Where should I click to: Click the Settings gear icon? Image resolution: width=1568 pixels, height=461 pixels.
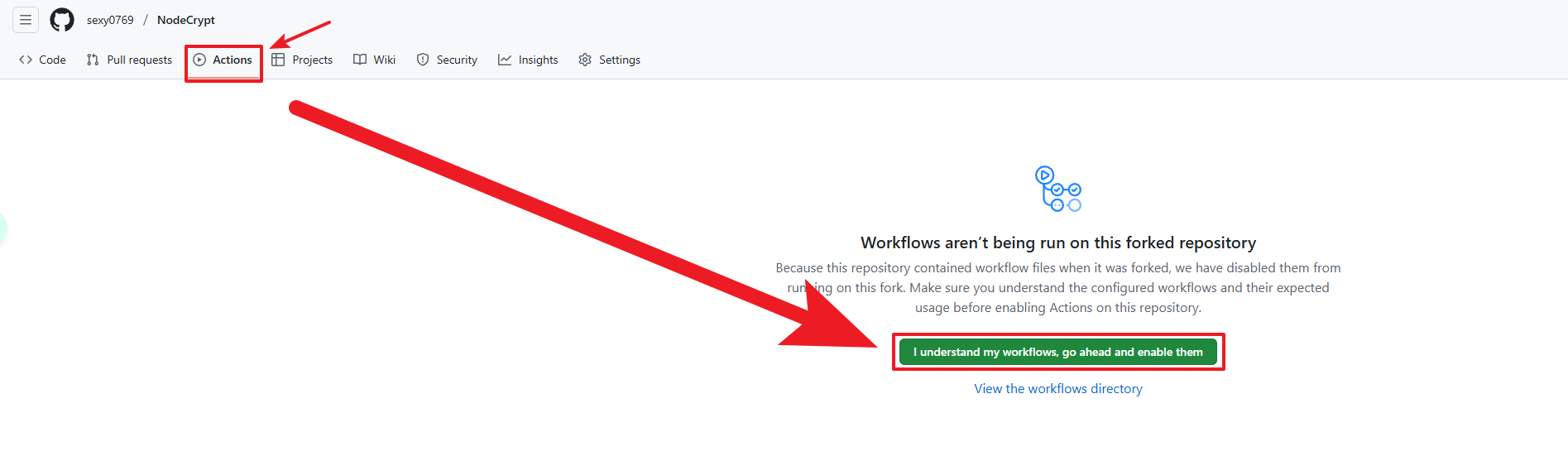pos(585,60)
